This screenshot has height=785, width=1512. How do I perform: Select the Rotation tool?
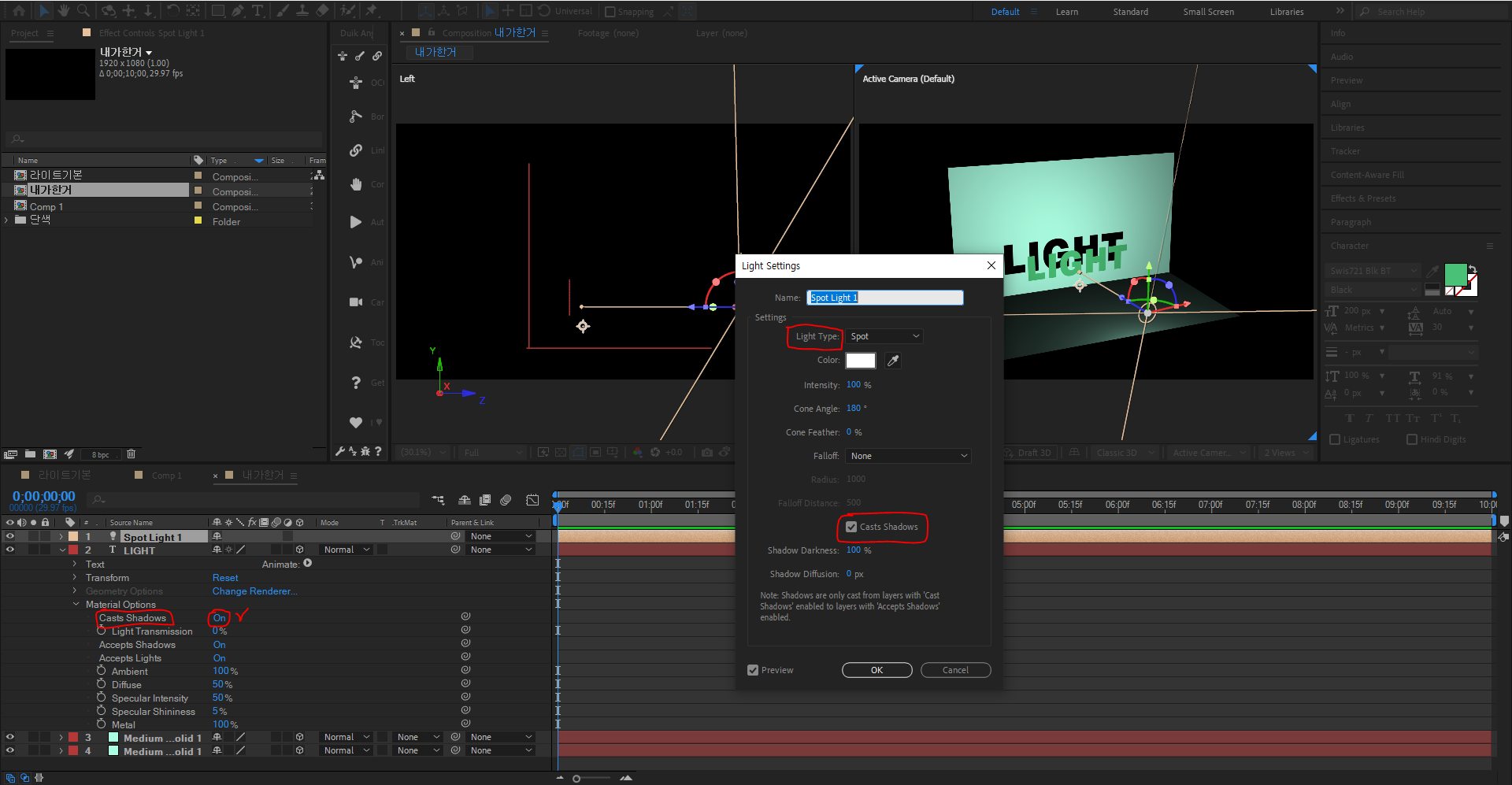[x=172, y=11]
